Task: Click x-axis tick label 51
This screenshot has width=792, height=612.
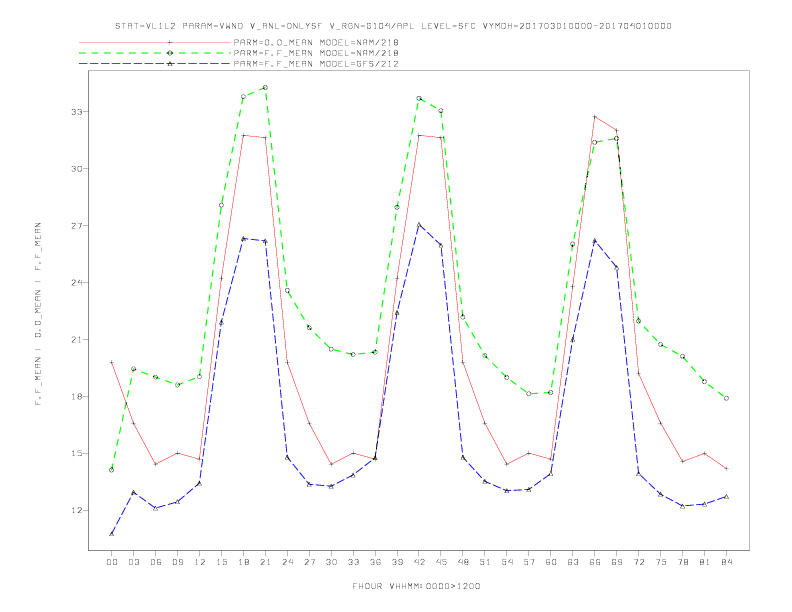Action: [x=485, y=562]
